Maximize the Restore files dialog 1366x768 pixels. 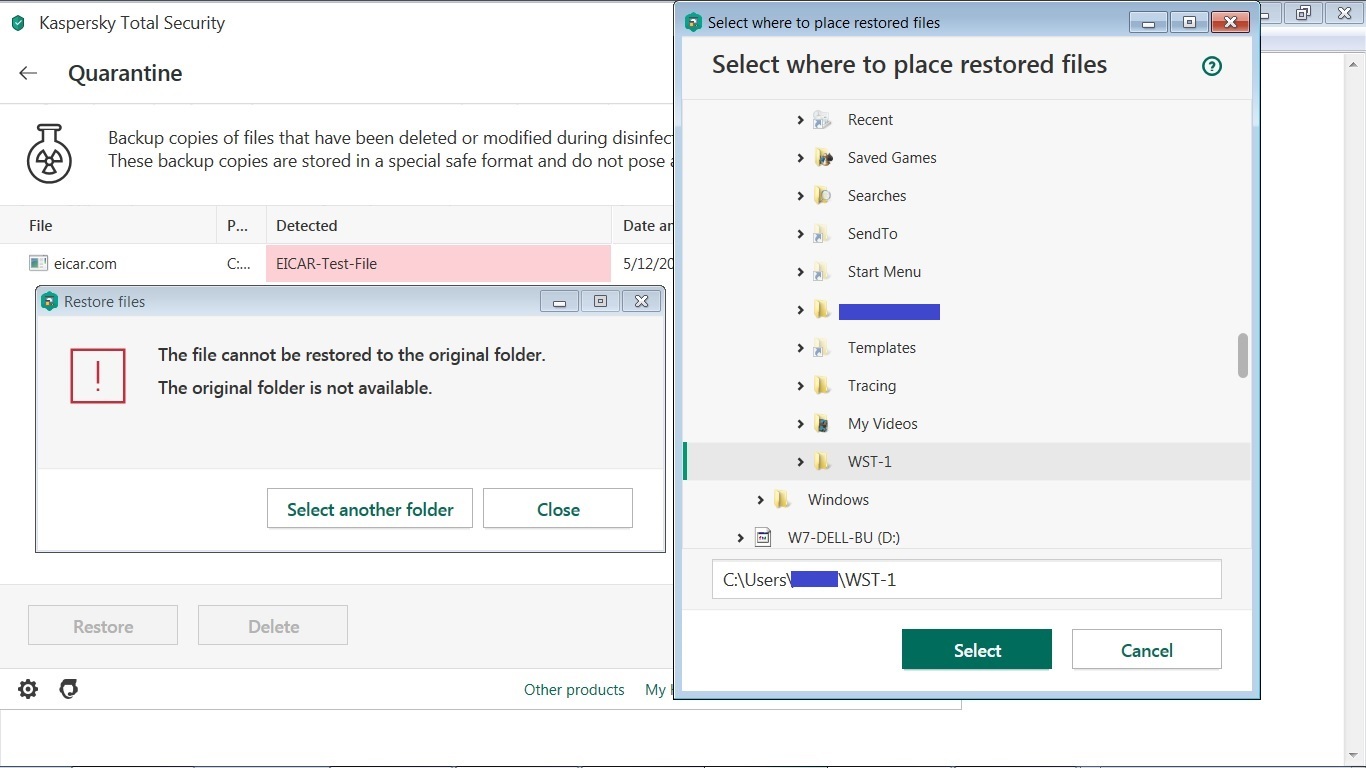[600, 301]
